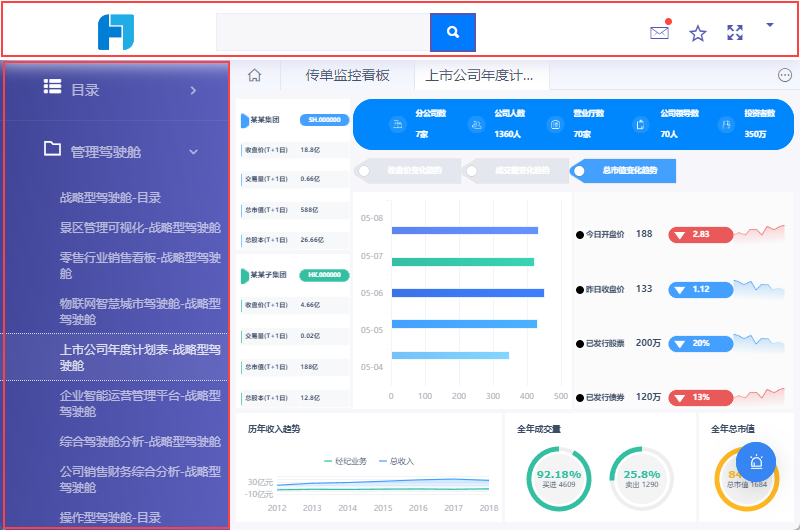The height and width of the screenshot is (530, 800).
Task: Click the 某某子集团 company header label
Action: pos(268,275)
